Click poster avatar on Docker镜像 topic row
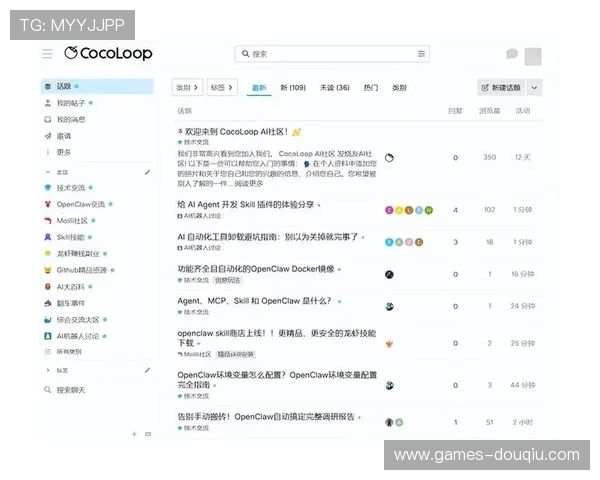Viewport: 600px width, 480px height. pyautogui.click(x=389, y=274)
